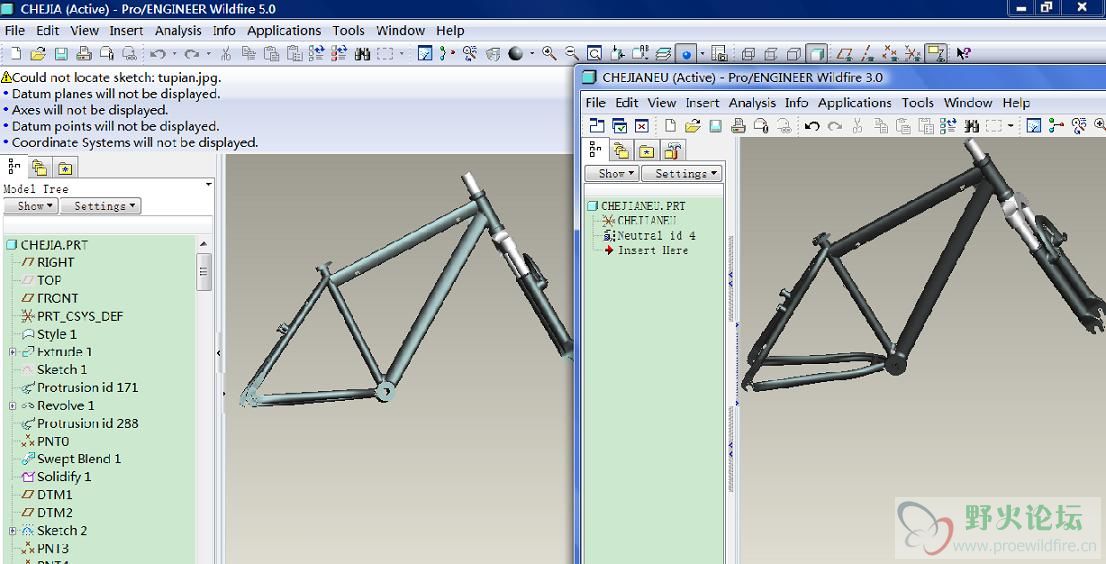The image size is (1106, 564).
Task: Repaint icon in Wildfire 3.0 window toolbar
Action: point(1033,126)
